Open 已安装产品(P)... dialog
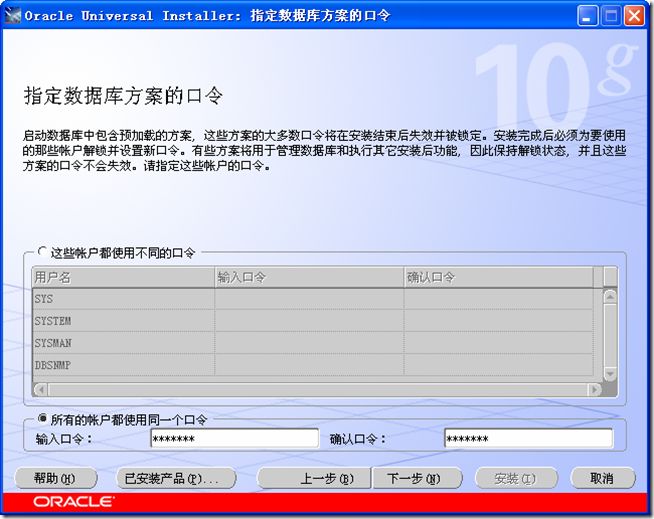 coord(176,478)
